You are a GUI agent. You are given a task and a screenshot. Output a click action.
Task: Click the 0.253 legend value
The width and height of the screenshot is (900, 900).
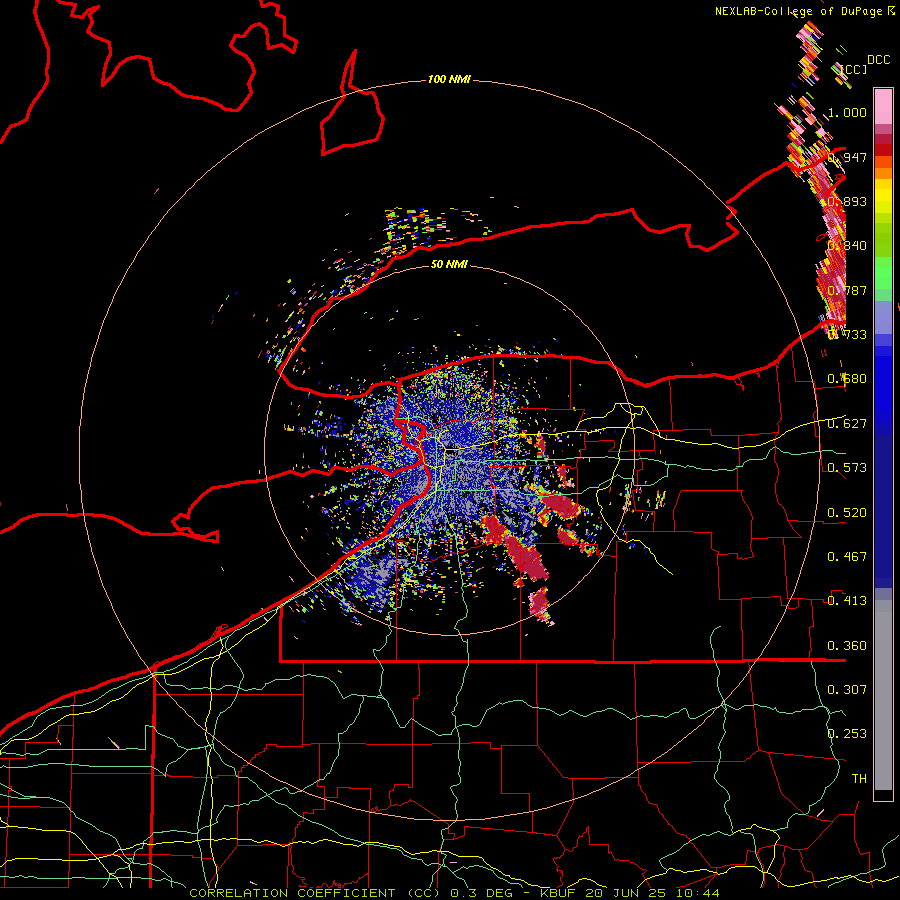coord(847,734)
